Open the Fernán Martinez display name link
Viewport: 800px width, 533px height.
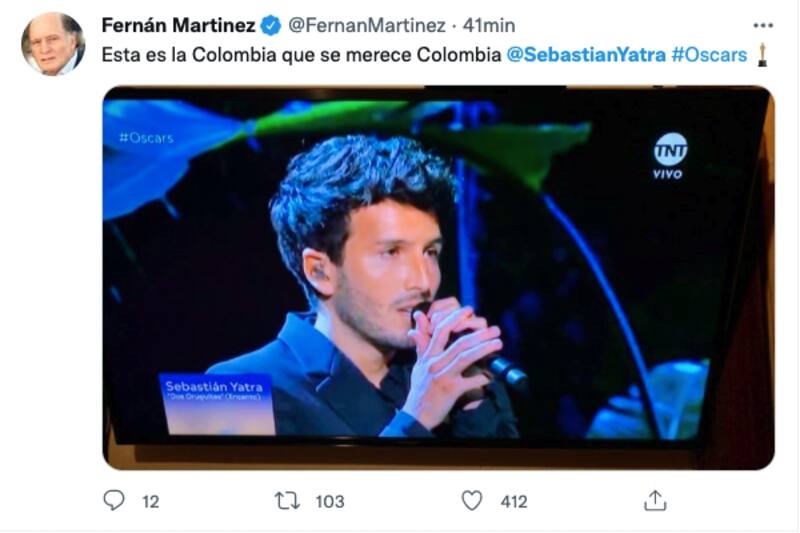click(x=179, y=25)
